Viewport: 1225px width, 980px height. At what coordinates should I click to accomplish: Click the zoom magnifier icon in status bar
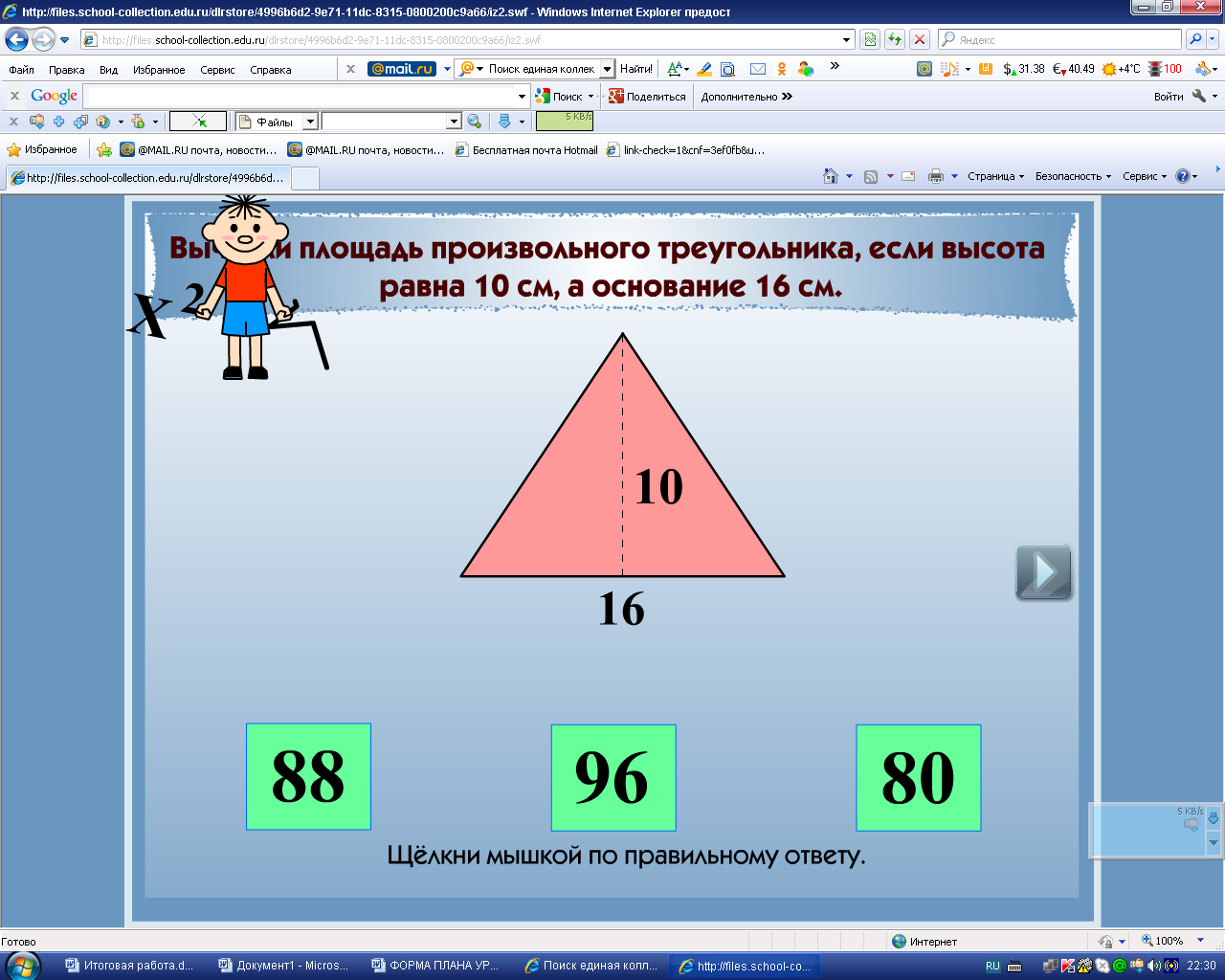tap(1147, 941)
